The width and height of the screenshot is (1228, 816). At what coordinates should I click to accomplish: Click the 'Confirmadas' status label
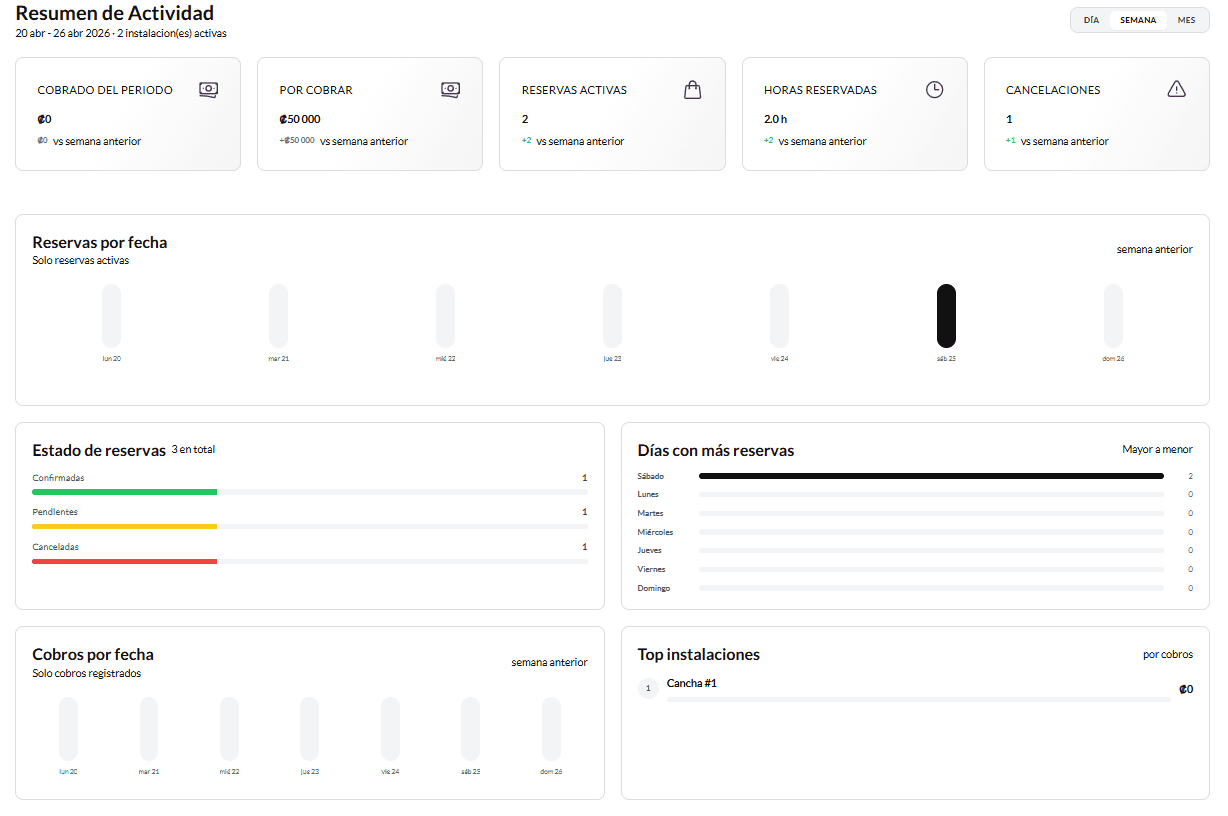click(58, 478)
